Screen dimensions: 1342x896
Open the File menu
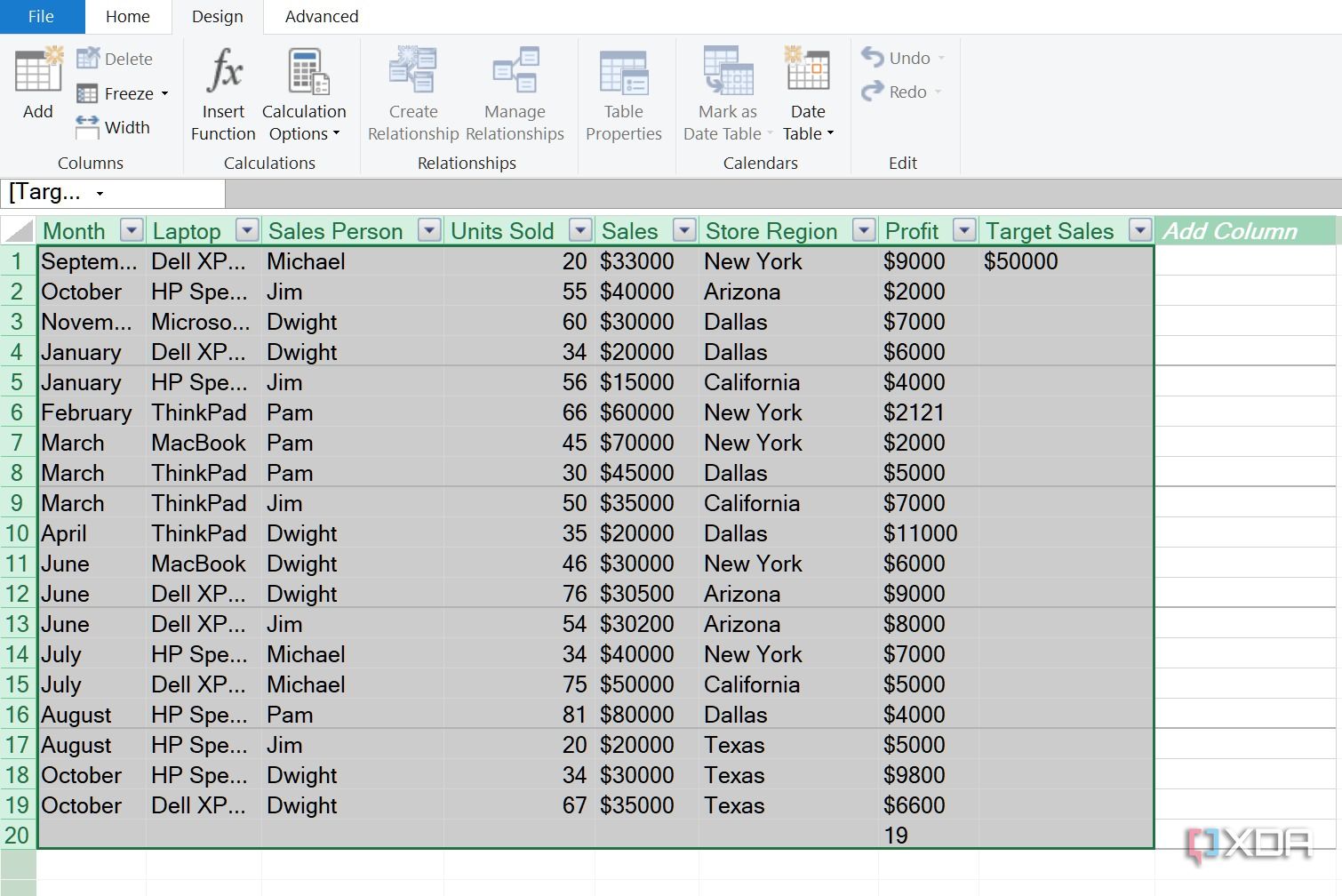tap(41, 16)
